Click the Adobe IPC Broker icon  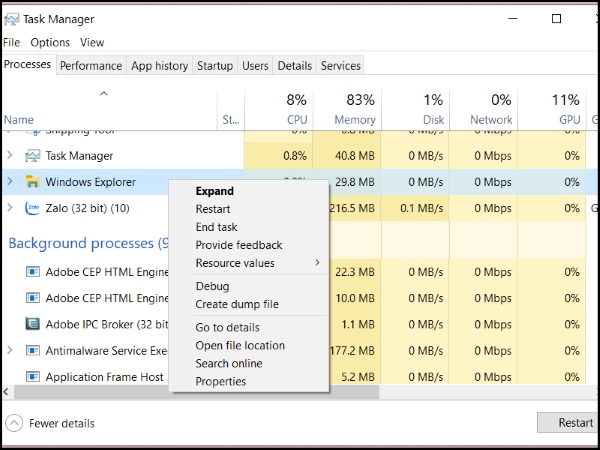click(x=32, y=324)
